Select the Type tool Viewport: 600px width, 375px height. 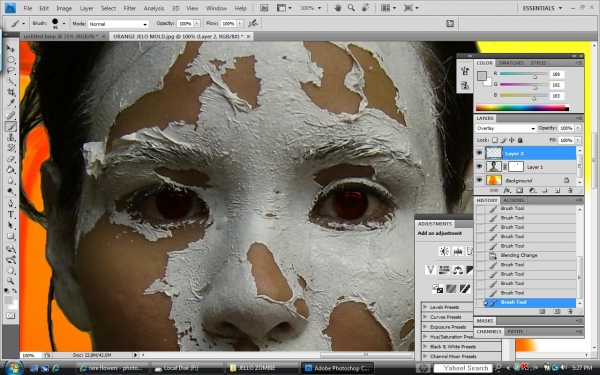point(10,214)
